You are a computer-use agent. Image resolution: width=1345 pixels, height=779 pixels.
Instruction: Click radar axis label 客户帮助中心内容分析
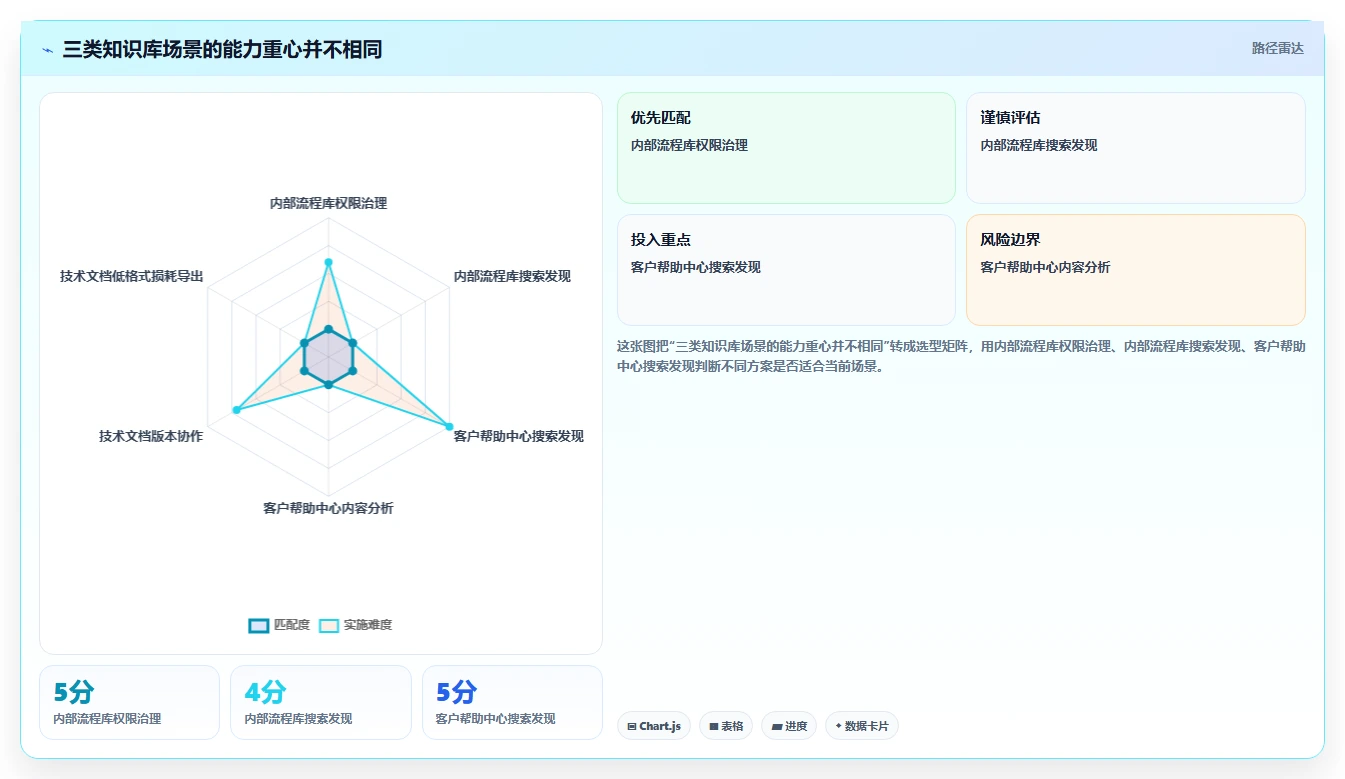pyautogui.click(x=328, y=508)
